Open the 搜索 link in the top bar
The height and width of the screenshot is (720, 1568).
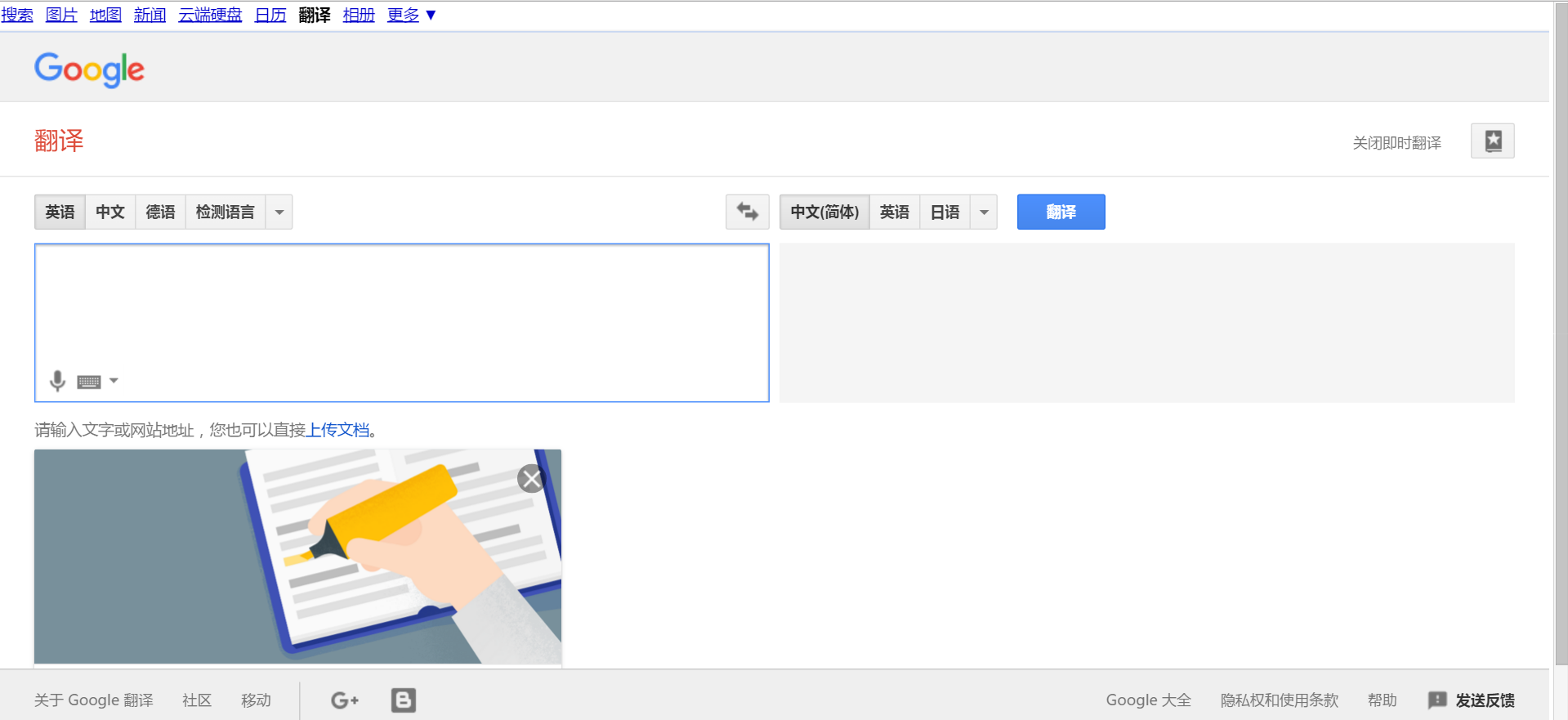pyautogui.click(x=17, y=15)
